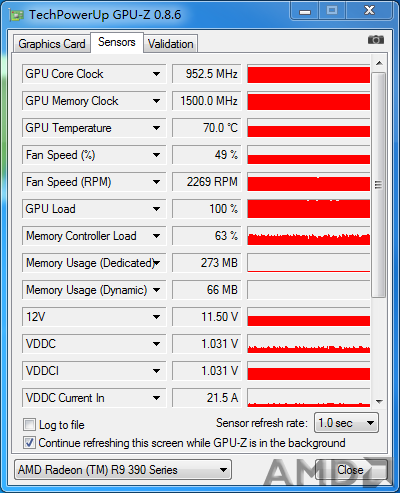Screen dimensions: 400x493
Task: Click the scroll down arrow of sensor list
Action: [x=379, y=401]
